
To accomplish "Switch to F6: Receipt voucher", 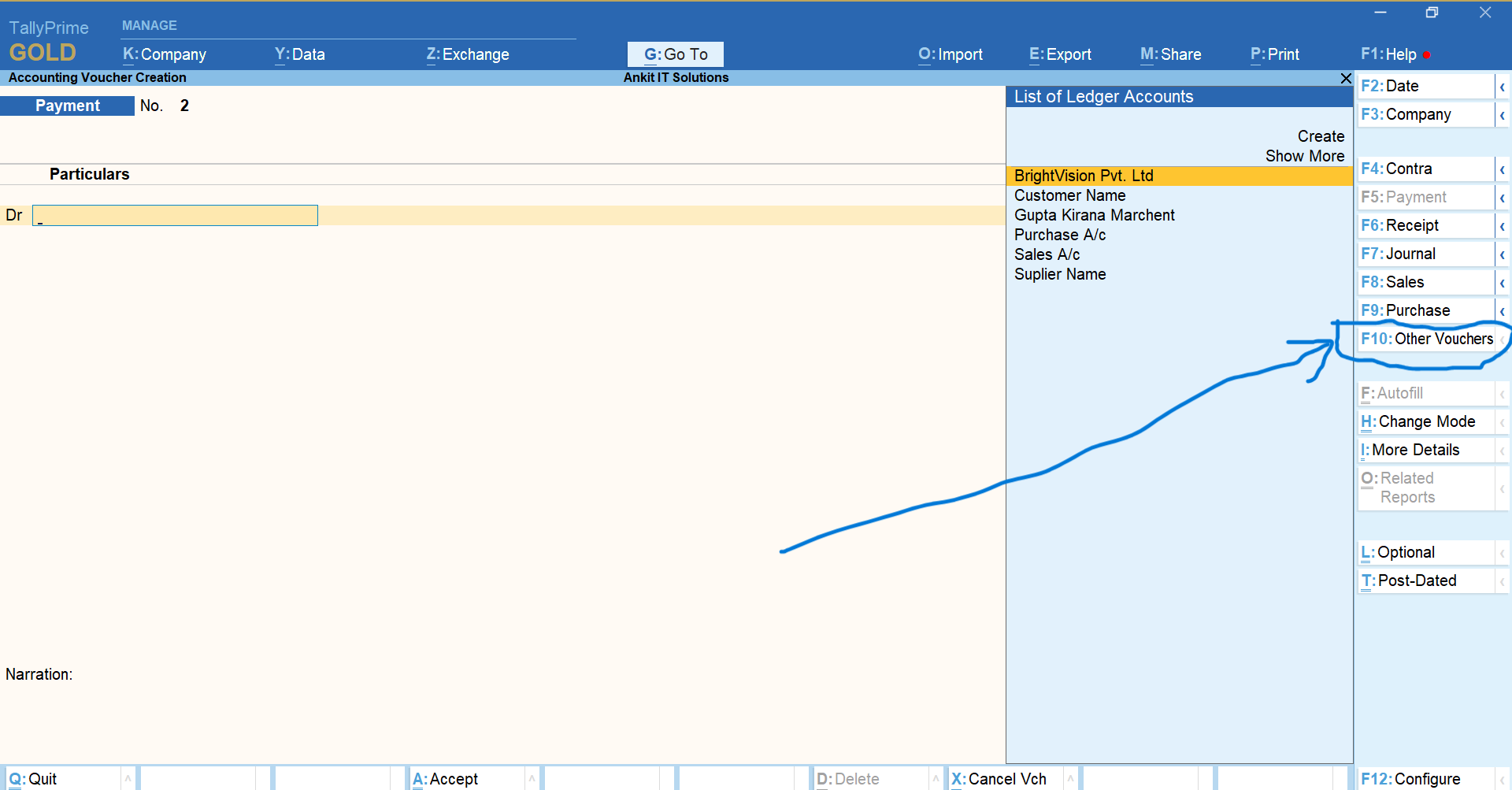I will 1425,225.
